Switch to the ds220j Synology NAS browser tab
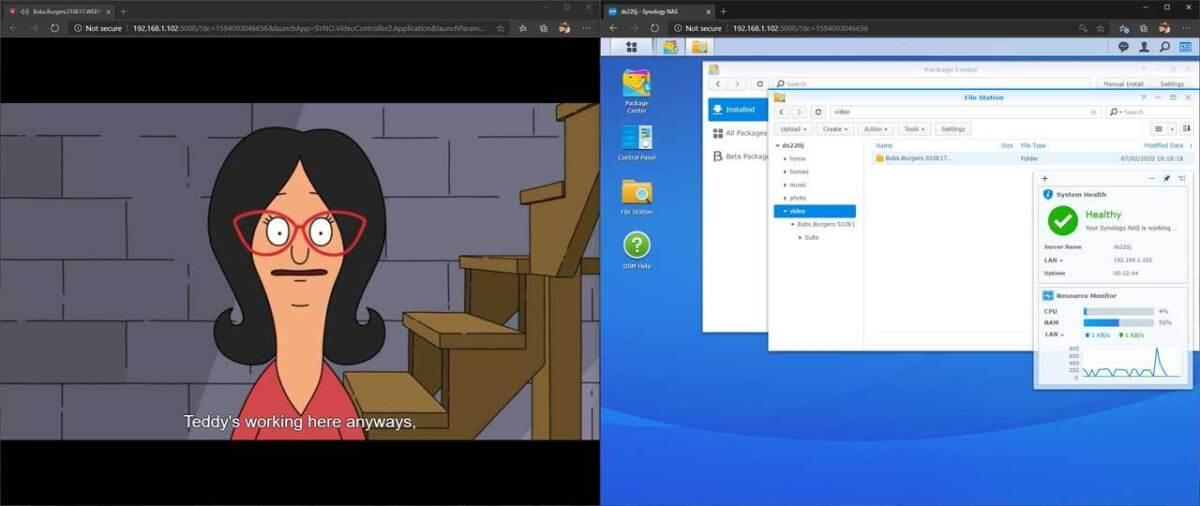 tap(658, 10)
